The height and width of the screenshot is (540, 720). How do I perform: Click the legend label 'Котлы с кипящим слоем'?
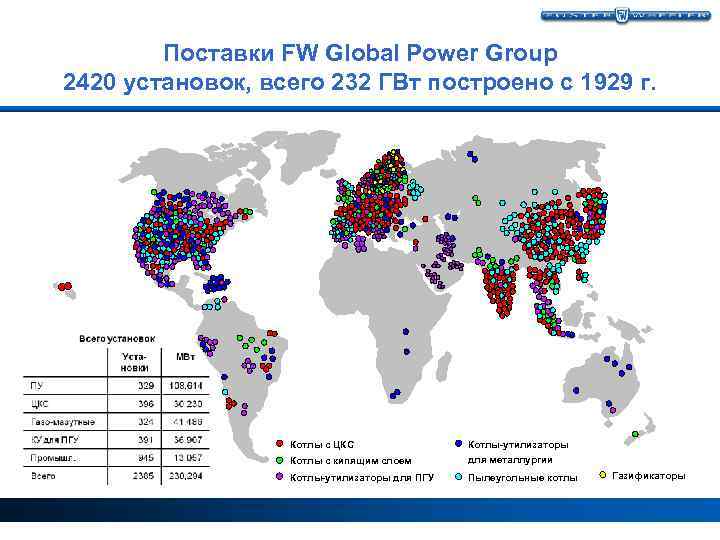[350, 461]
